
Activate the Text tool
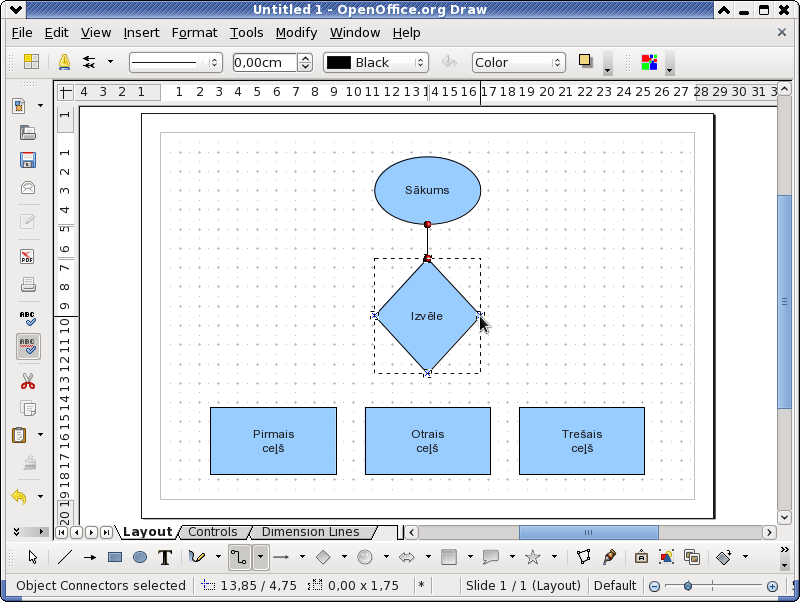click(x=165, y=558)
